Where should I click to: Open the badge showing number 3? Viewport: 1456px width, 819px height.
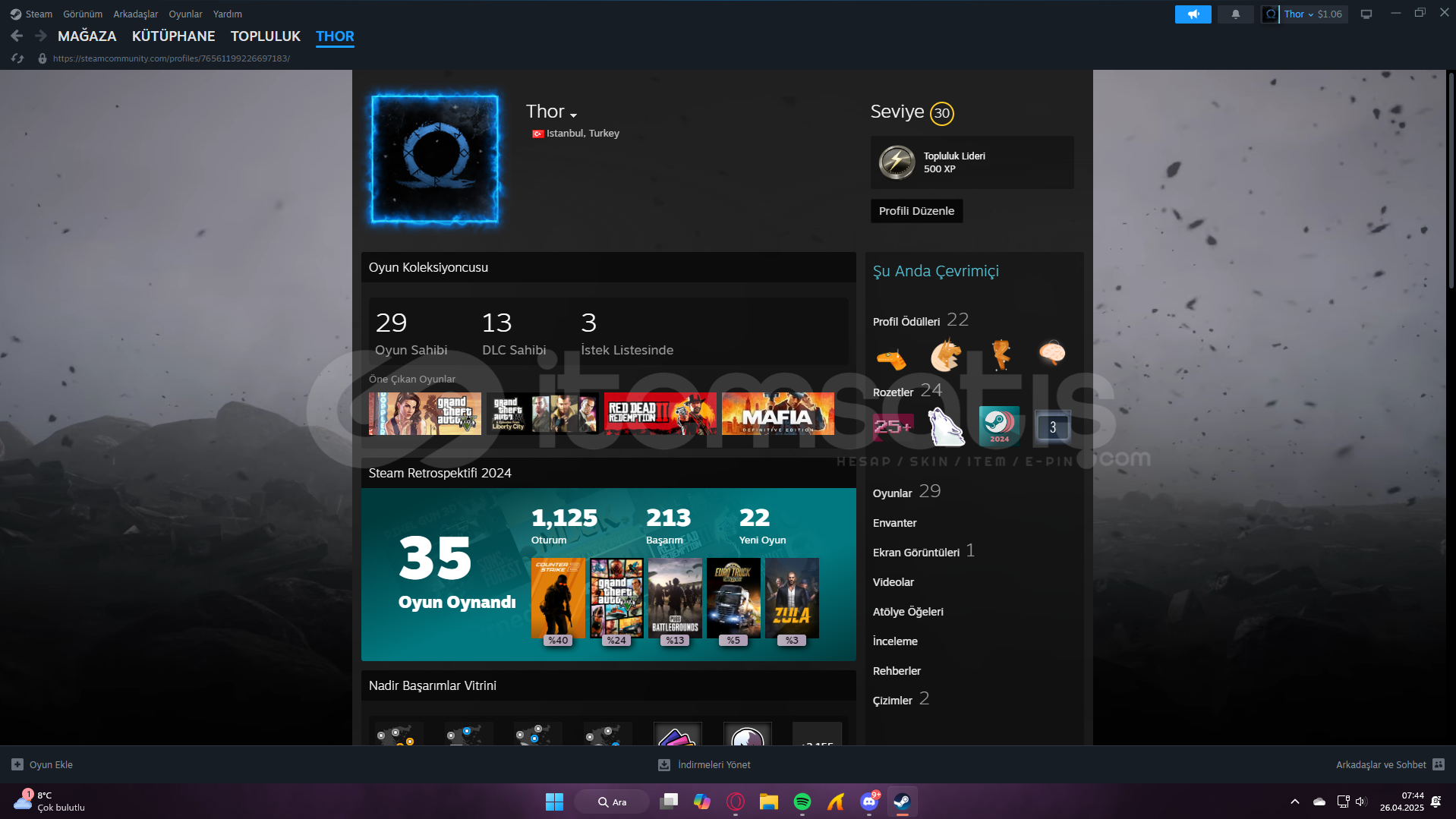coord(1053,427)
